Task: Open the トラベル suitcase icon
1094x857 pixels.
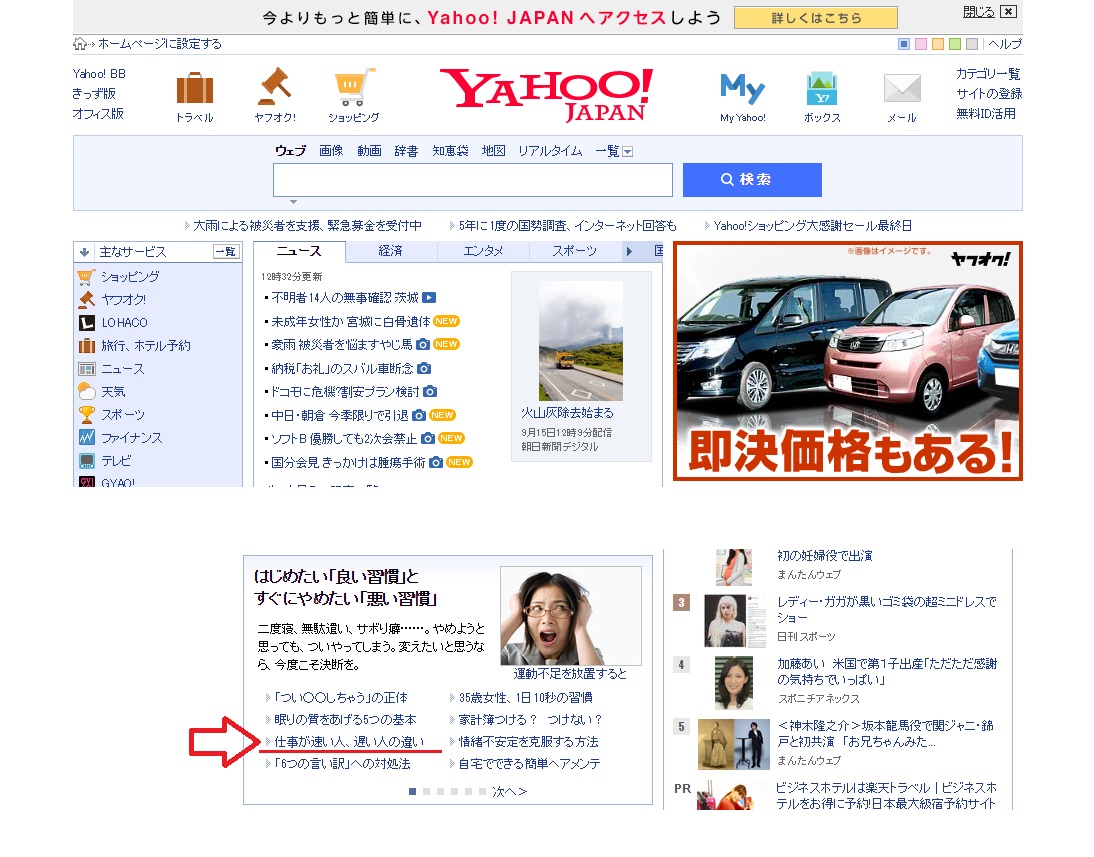Action: point(194,89)
